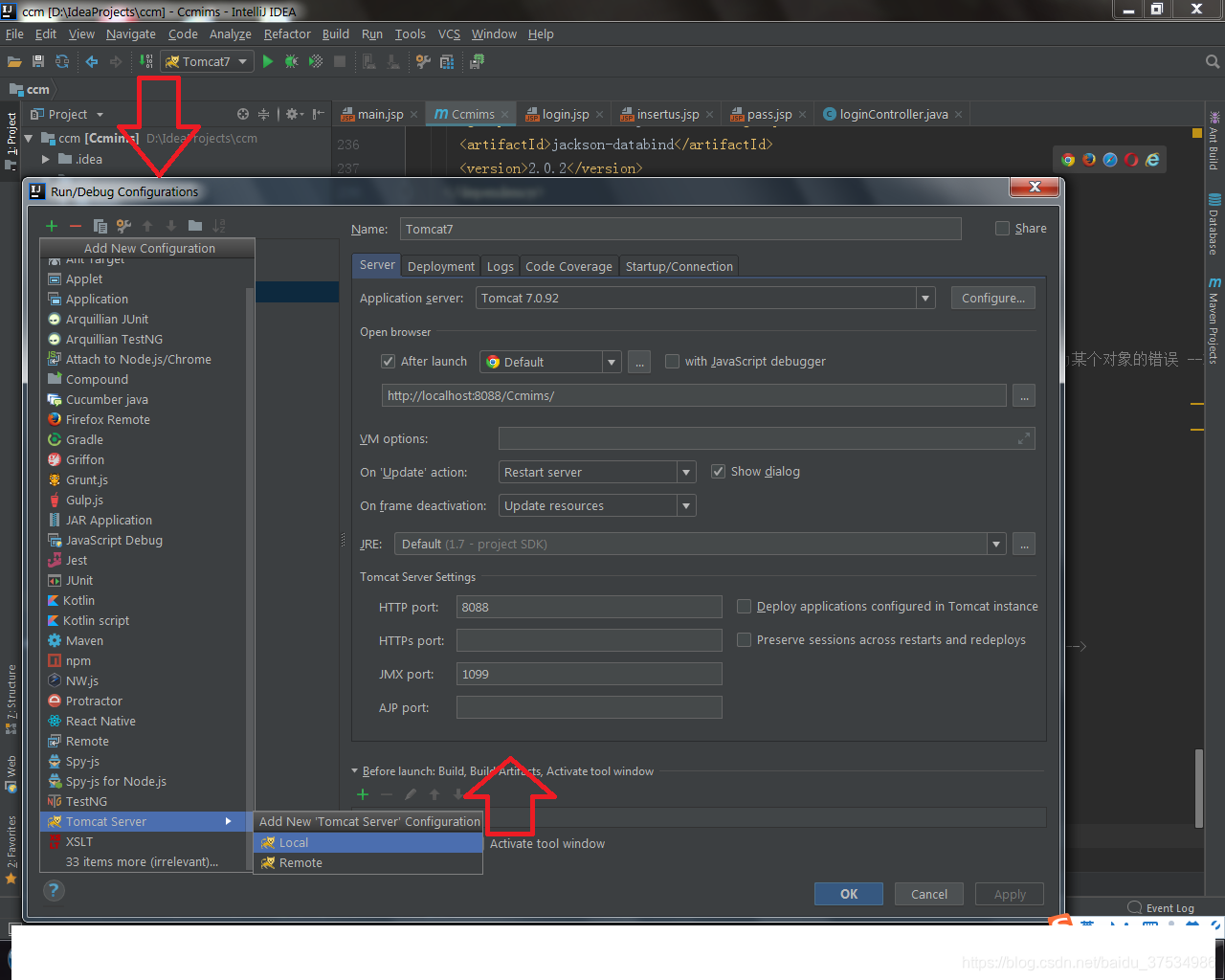Click red minus to remove configuration
The width and height of the screenshot is (1225, 980).
tap(76, 226)
